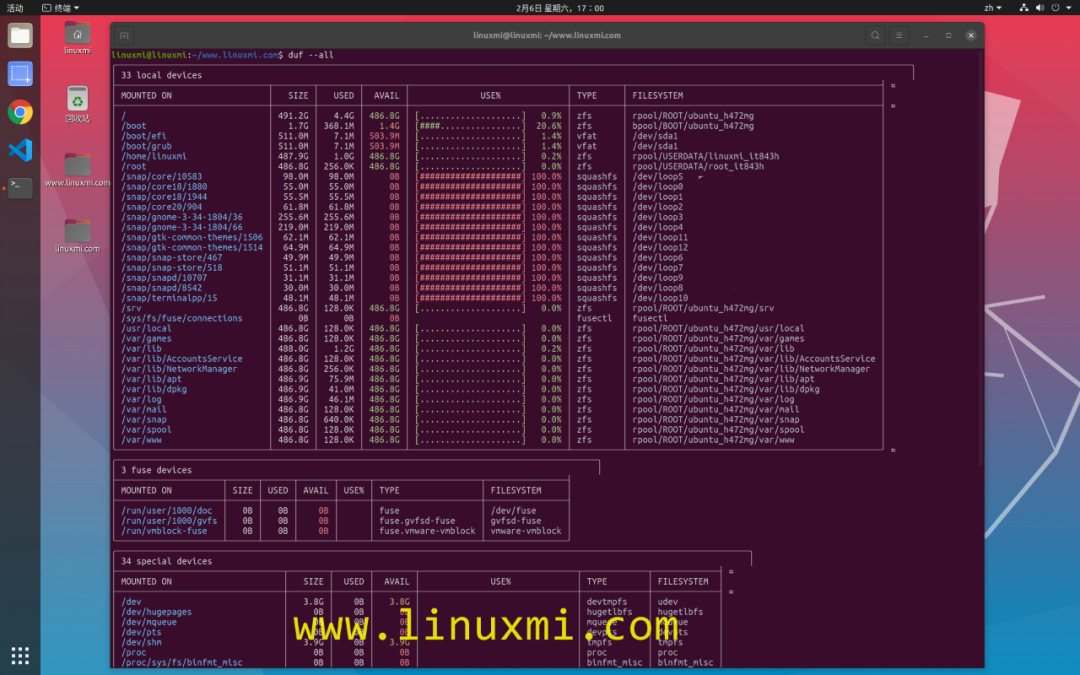The height and width of the screenshot is (675, 1080).
Task: Click the 491.2G size of root
Action: tap(293, 116)
